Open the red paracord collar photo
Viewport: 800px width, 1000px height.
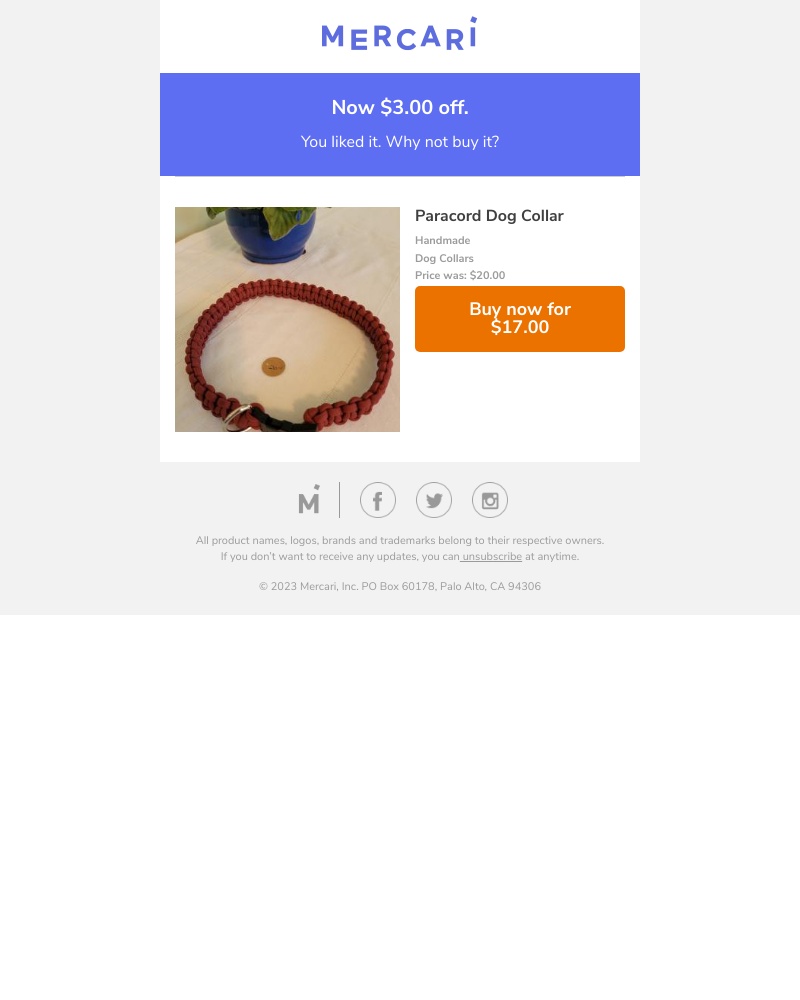(287, 320)
